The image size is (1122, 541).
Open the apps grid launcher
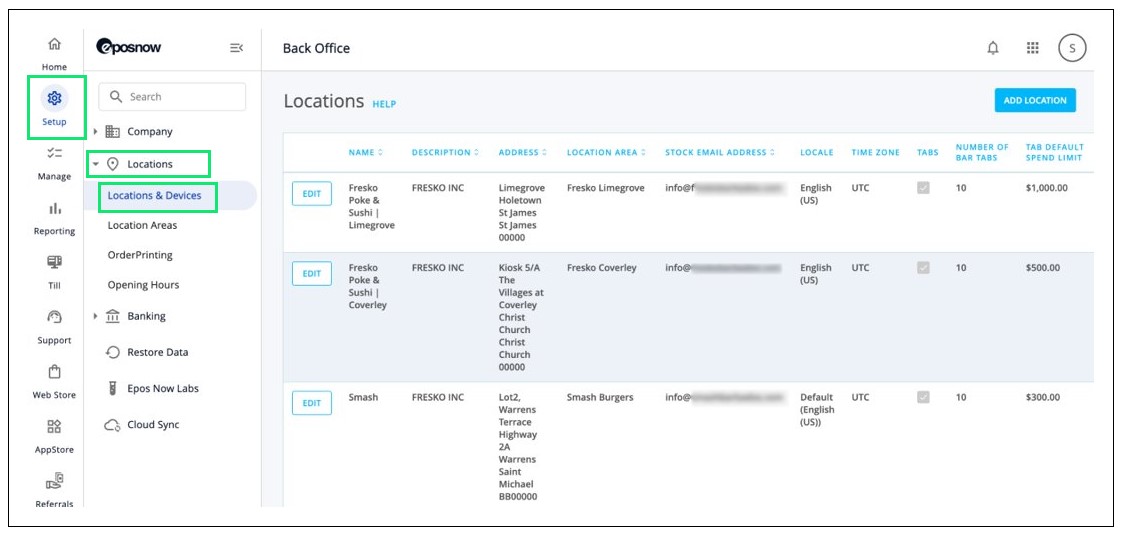click(x=1033, y=48)
